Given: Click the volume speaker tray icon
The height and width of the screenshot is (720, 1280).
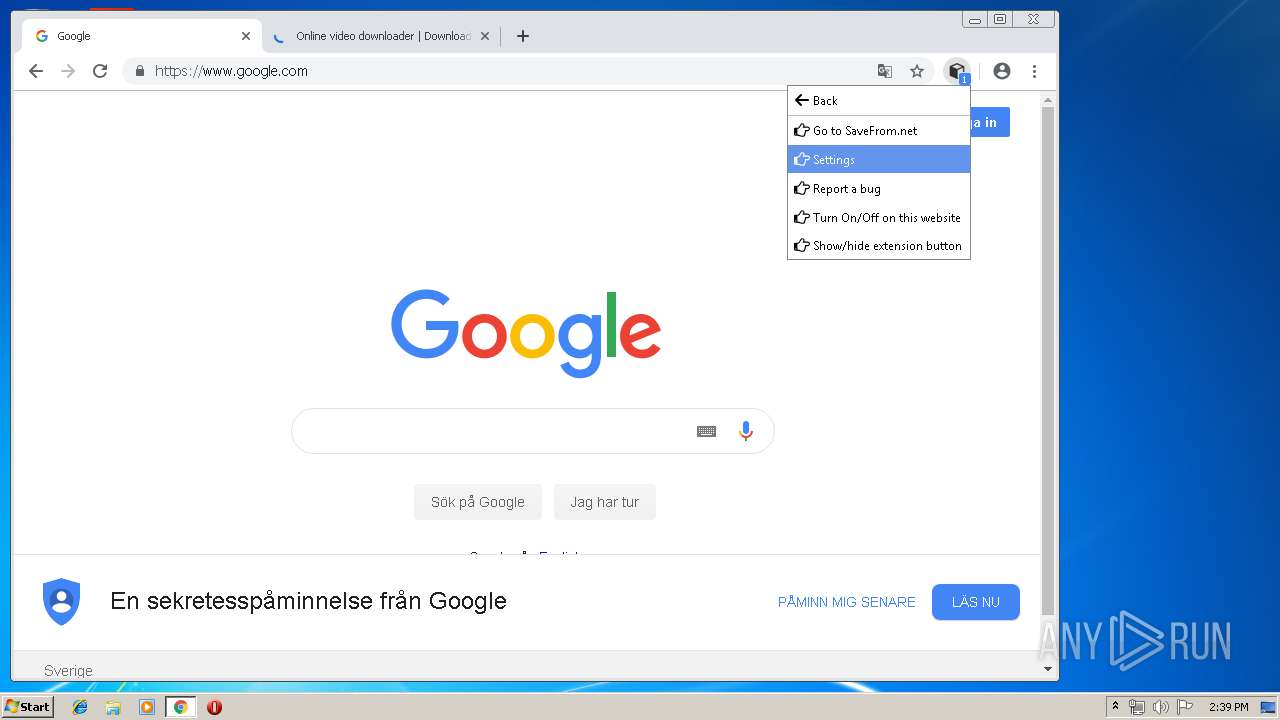Looking at the screenshot, I should pyautogui.click(x=1161, y=707).
